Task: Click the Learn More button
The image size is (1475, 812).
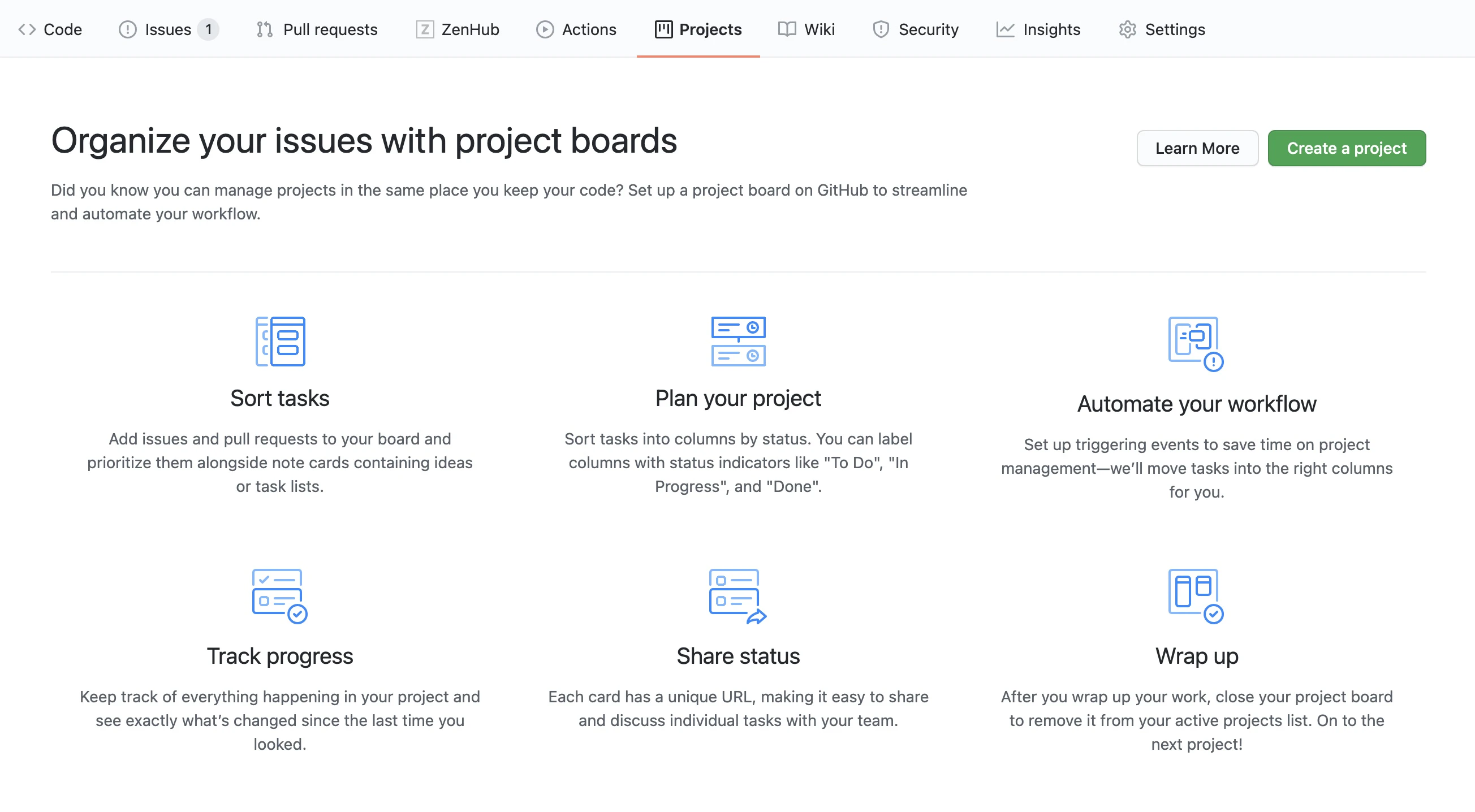Action: (x=1197, y=148)
